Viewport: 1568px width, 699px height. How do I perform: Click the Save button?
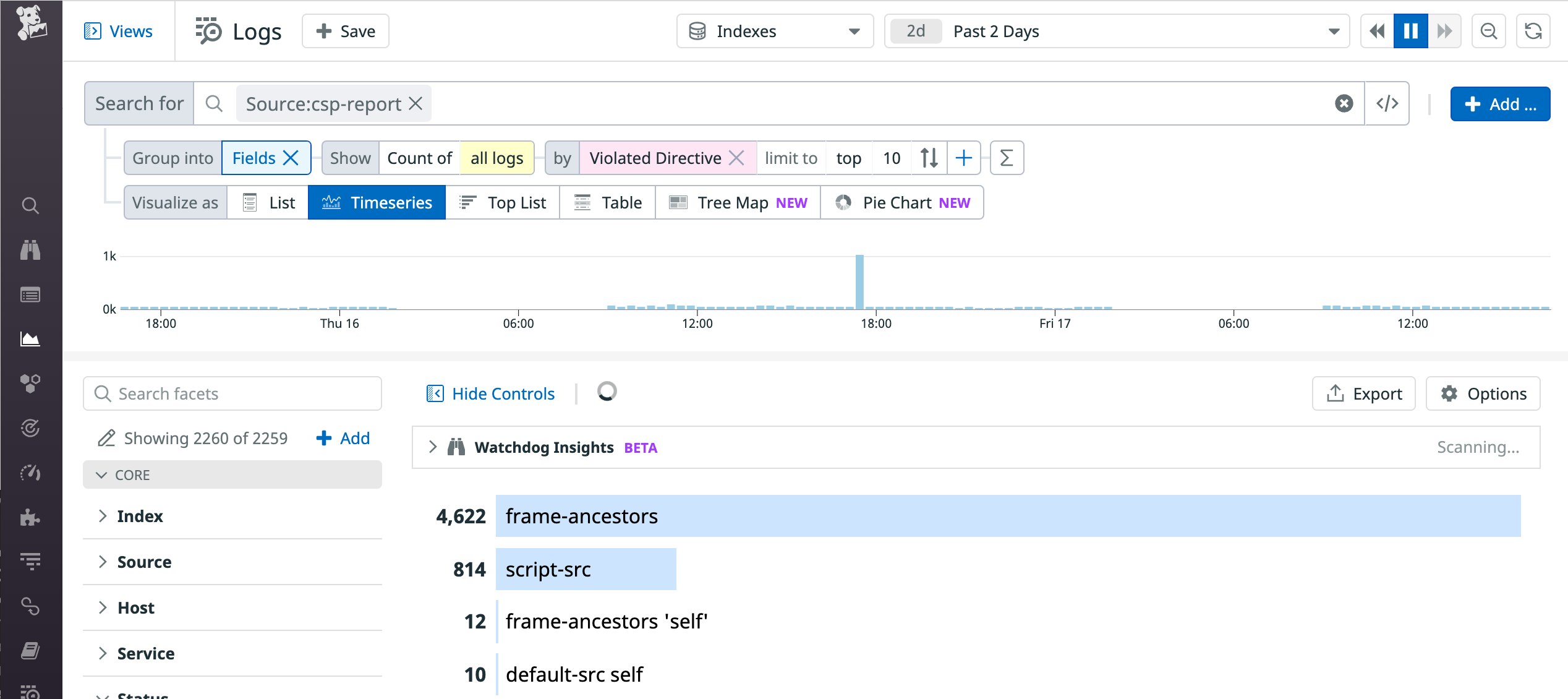[x=345, y=31]
